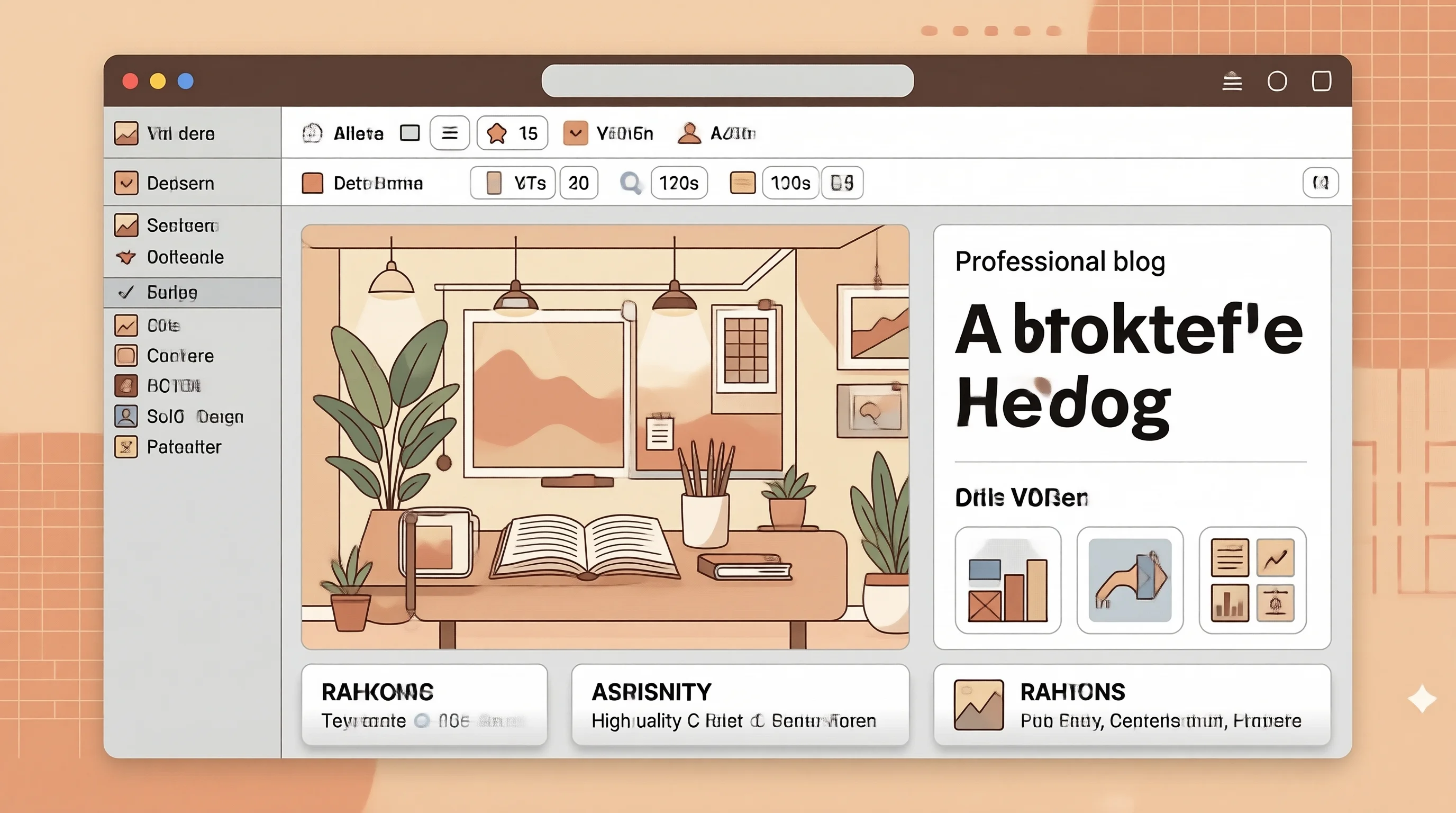The width and height of the screenshot is (1456, 813).
Task: Click the 'Deto Bnma' label
Action: click(x=378, y=183)
